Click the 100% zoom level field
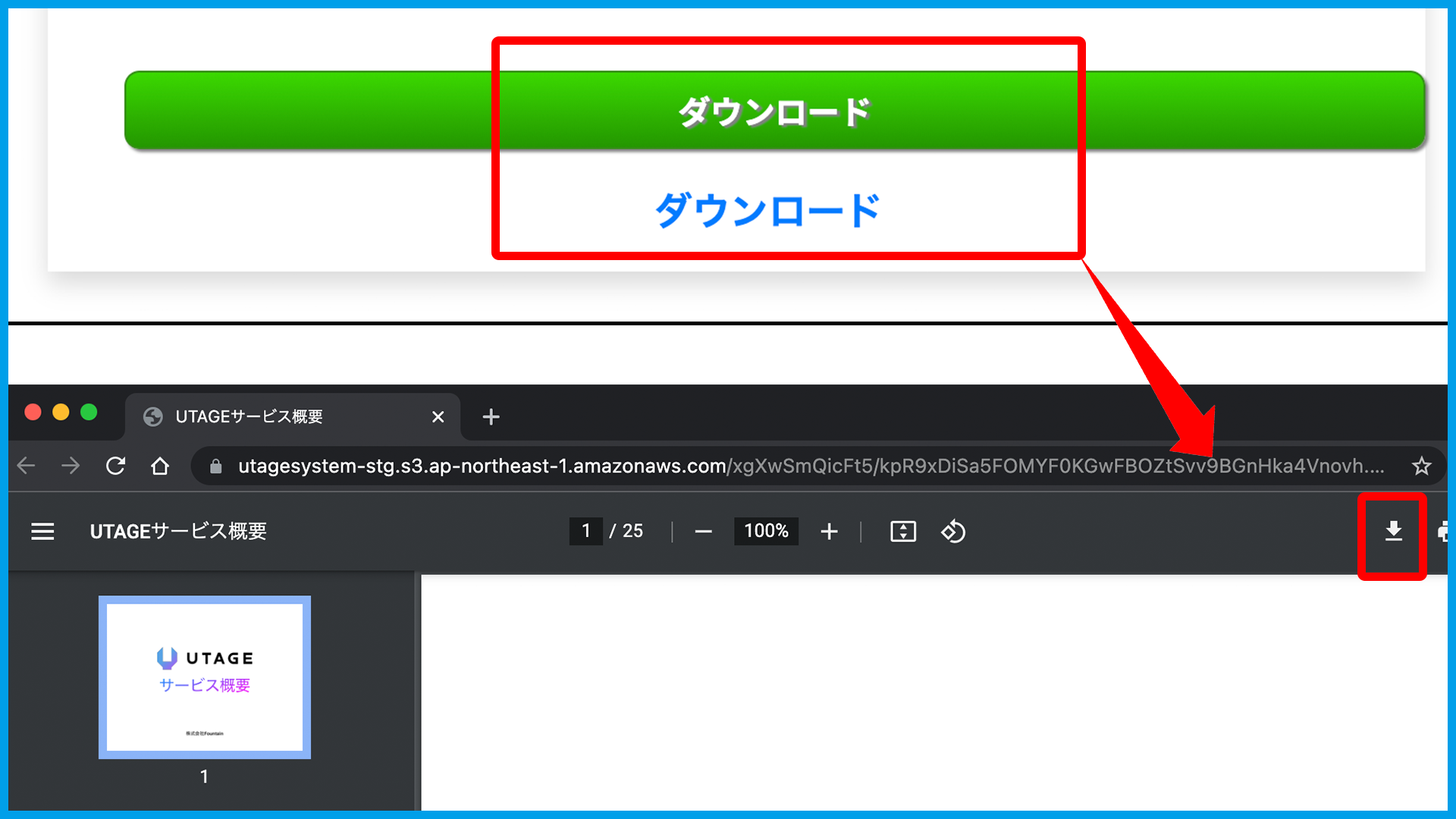Image resolution: width=1456 pixels, height=819 pixels. [766, 531]
